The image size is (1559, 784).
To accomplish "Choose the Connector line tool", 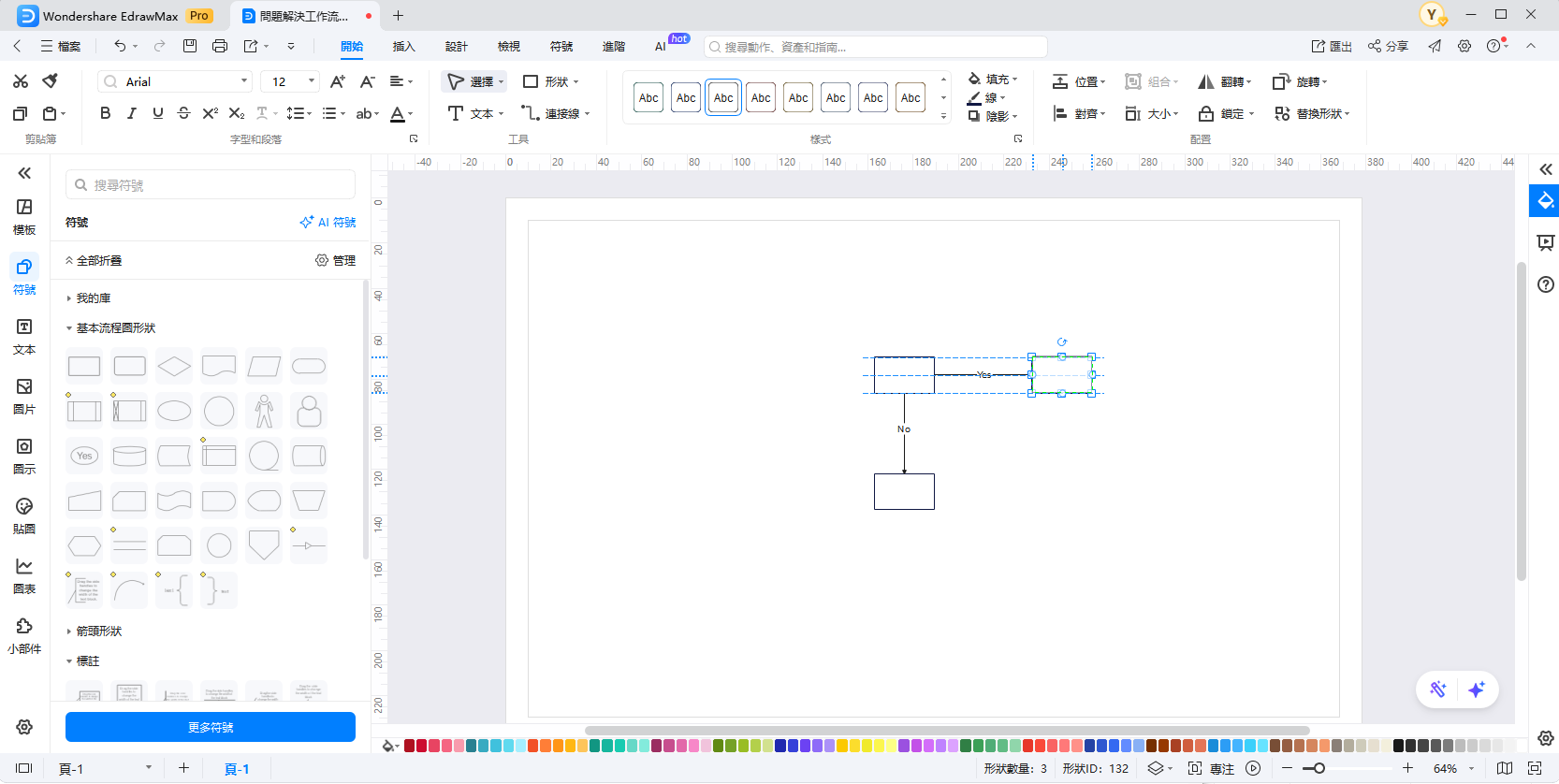I will [x=555, y=113].
